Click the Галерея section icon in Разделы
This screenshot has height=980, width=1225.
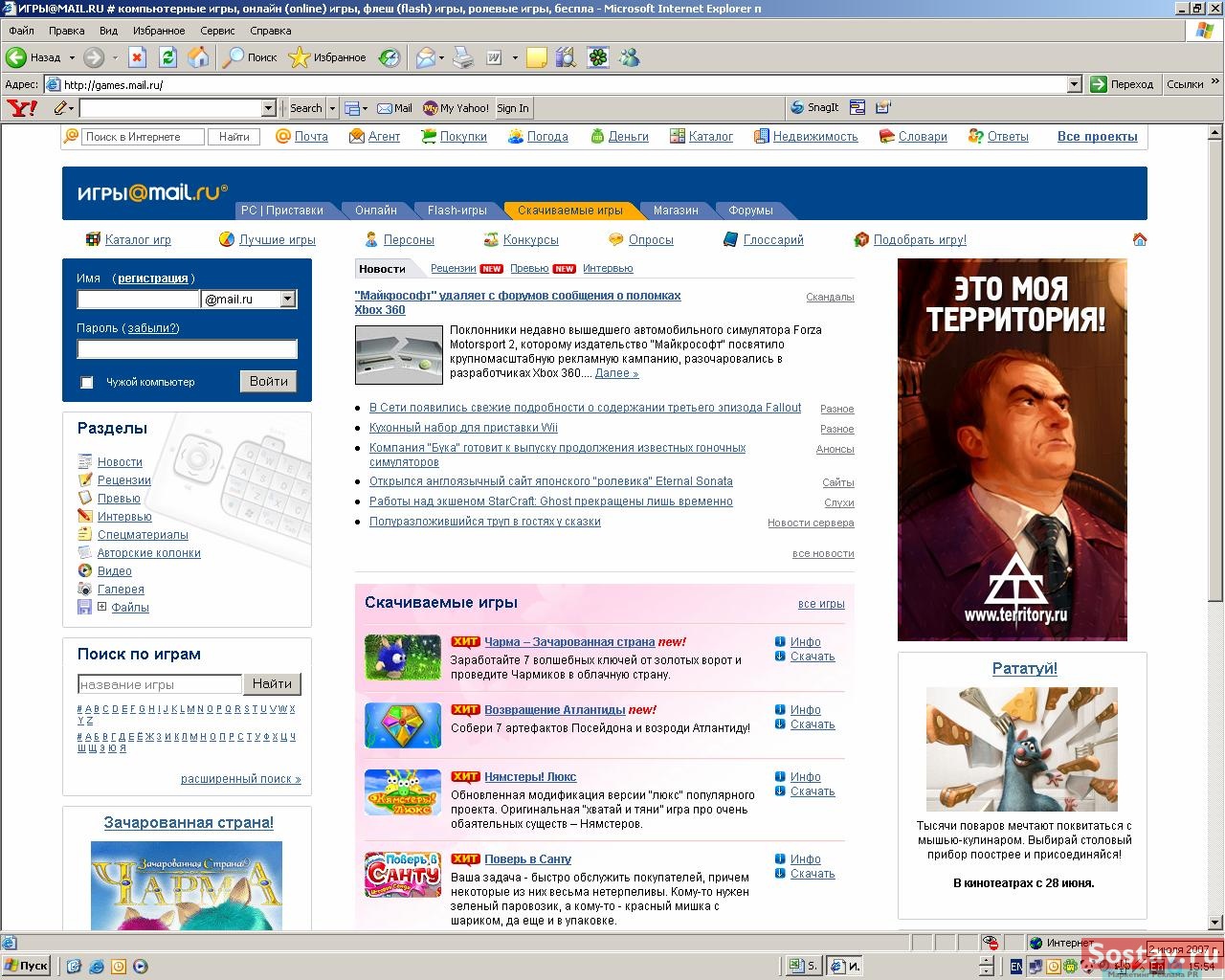(x=85, y=589)
